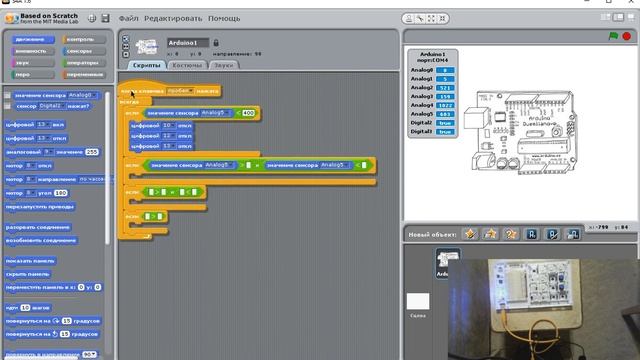Select the контроль block category
Screen dimensions: 640x360
pyautogui.click(x=84, y=39)
